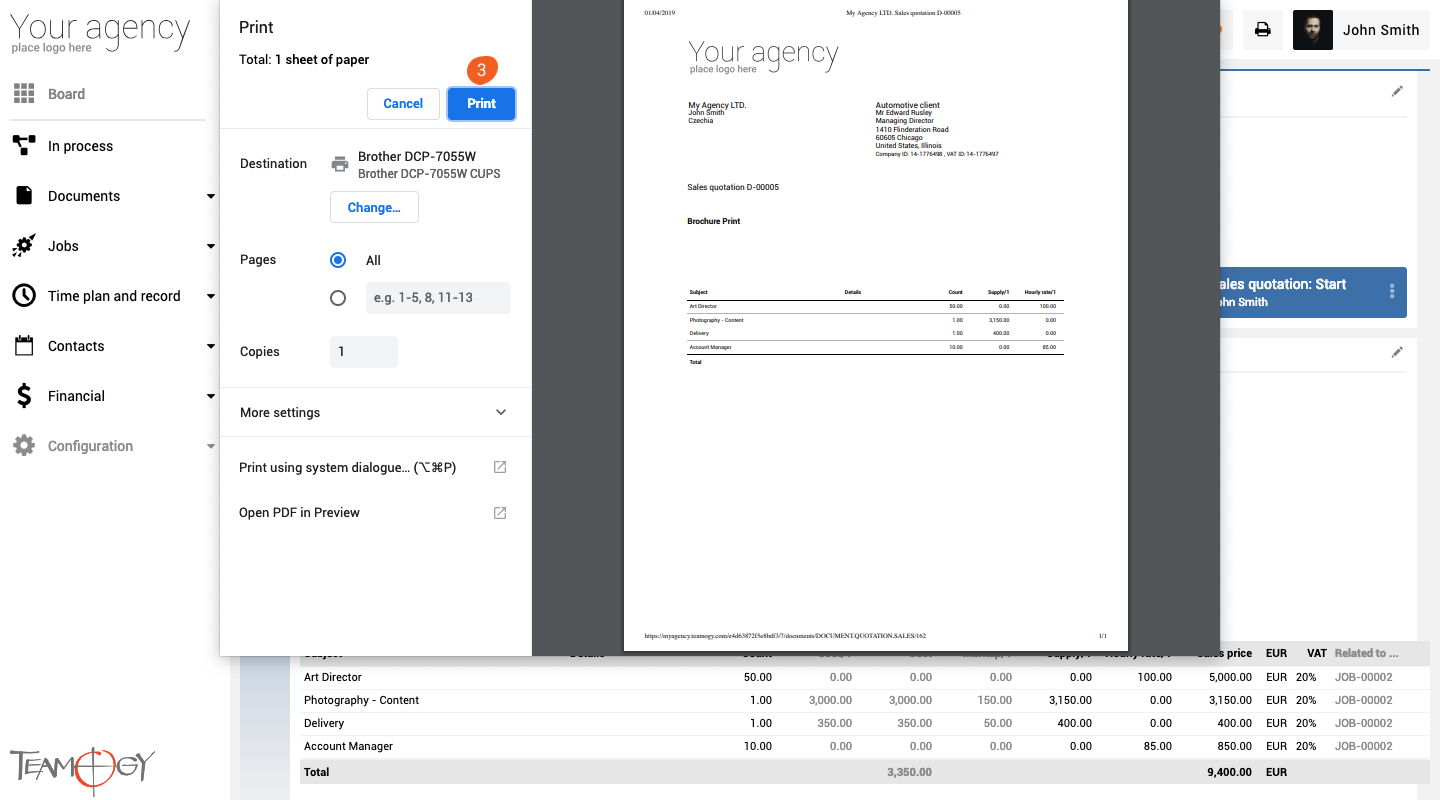This screenshot has height=800, width=1440.
Task: Click the Contacts calendar icon
Action: (x=24, y=346)
